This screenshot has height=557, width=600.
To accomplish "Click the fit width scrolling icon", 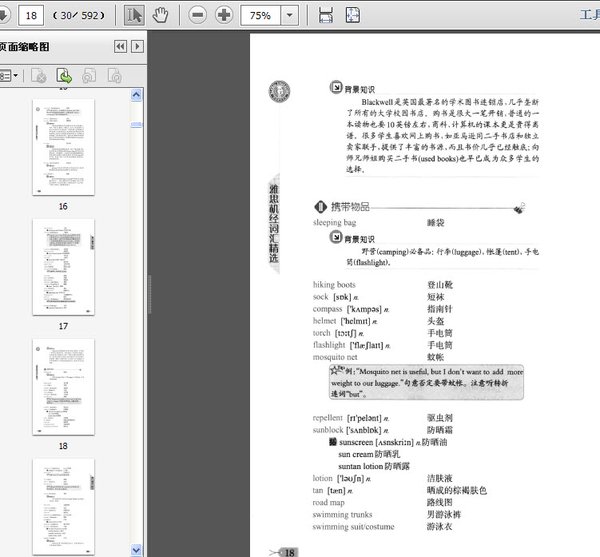I will pos(325,15).
